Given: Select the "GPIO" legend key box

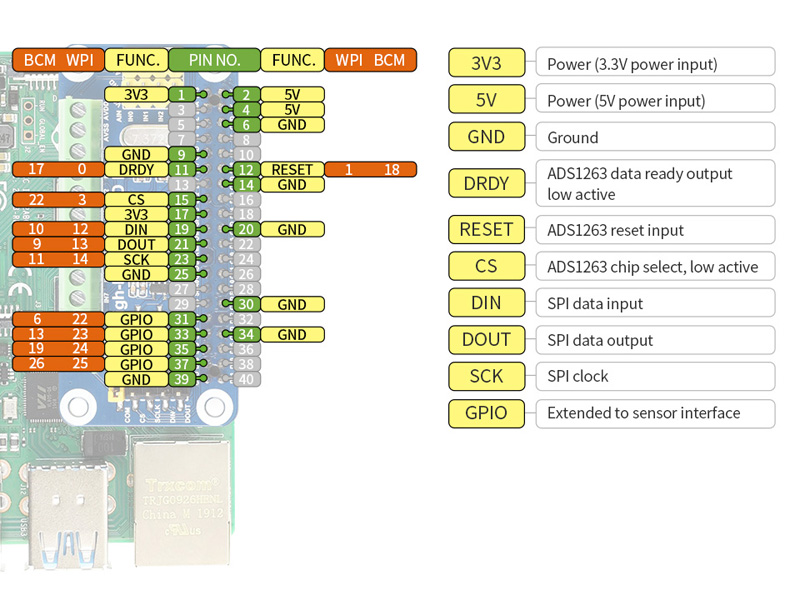Looking at the screenshot, I should coord(487,413).
